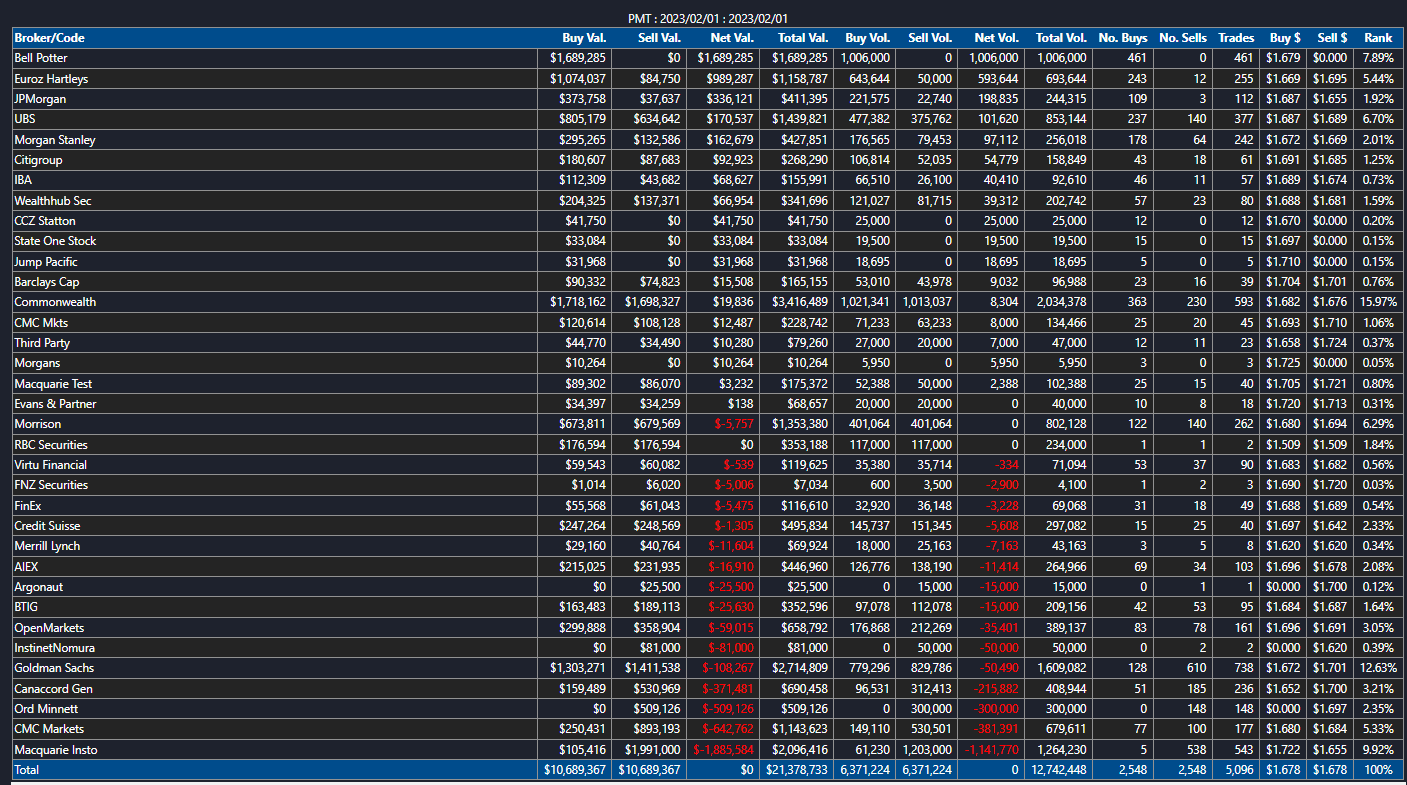Select the Morgans broker name
The width and height of the screenshot is (1407, 785).
click(x=37, y=363)
